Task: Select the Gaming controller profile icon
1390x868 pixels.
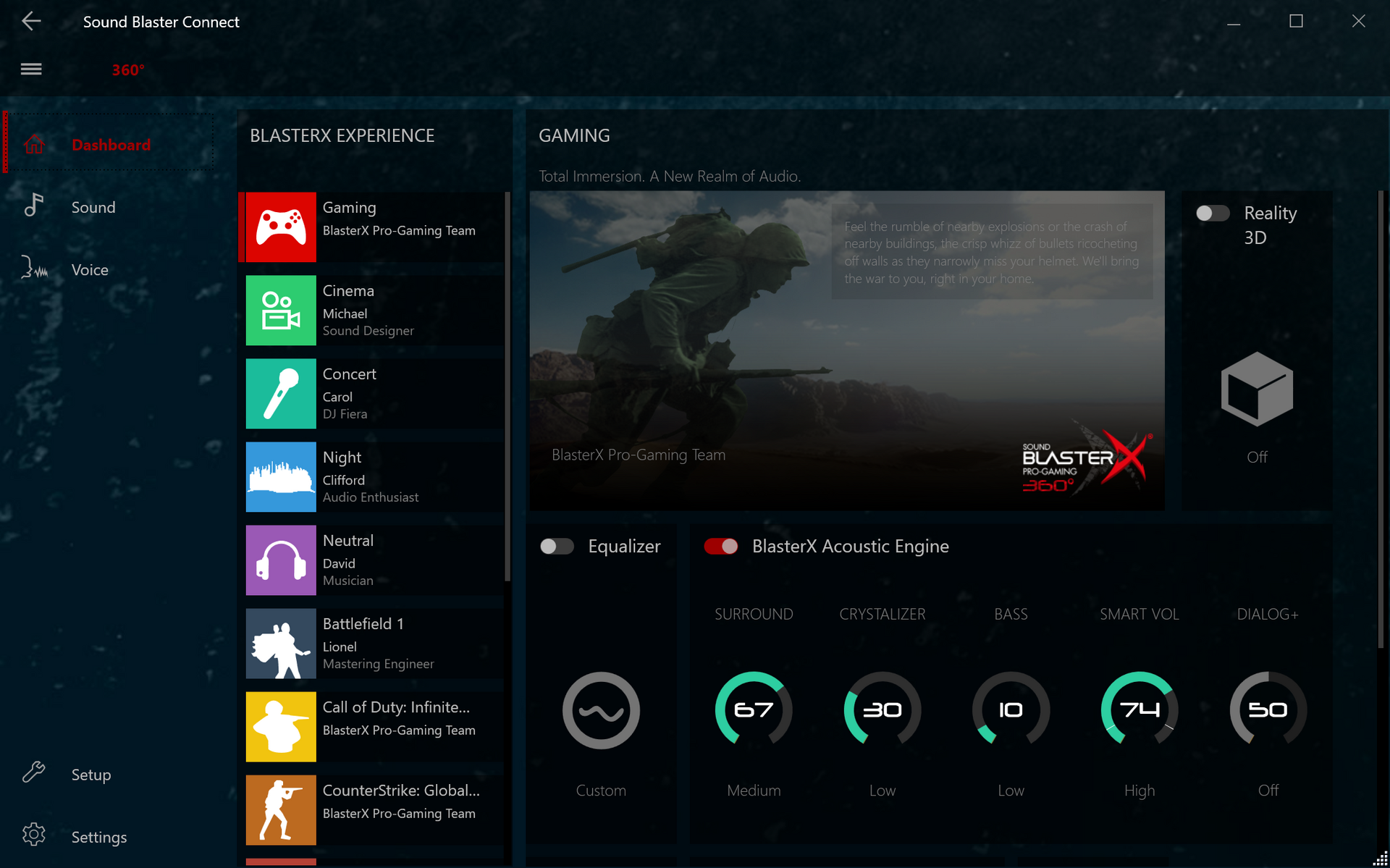Action: click(281, 227)
